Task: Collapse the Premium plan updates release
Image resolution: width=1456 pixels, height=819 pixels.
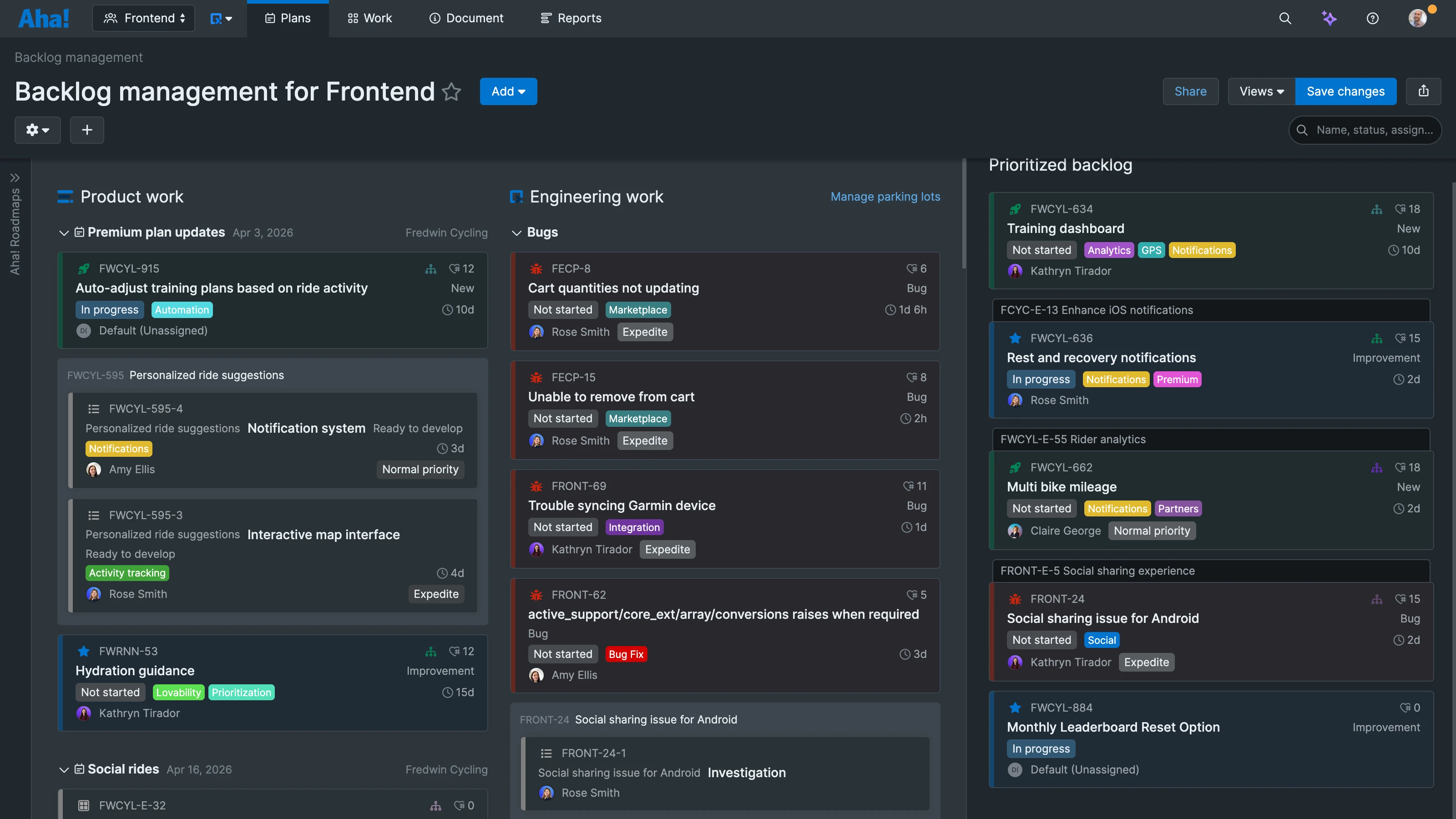Action: tap(64, 233)
